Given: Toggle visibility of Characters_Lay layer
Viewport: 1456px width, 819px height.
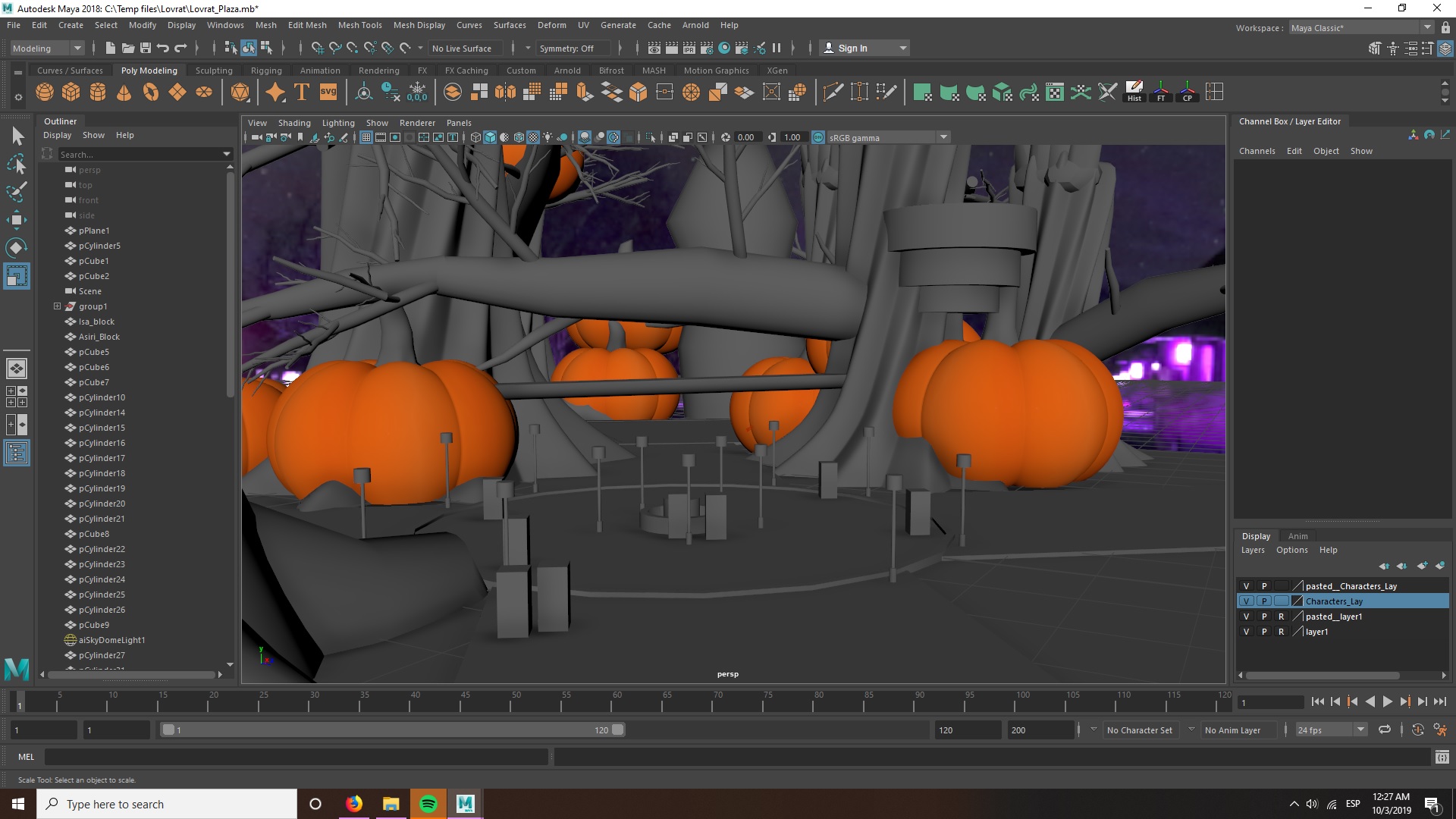Looking at the screenshot, I should (x=1246, y=601).
